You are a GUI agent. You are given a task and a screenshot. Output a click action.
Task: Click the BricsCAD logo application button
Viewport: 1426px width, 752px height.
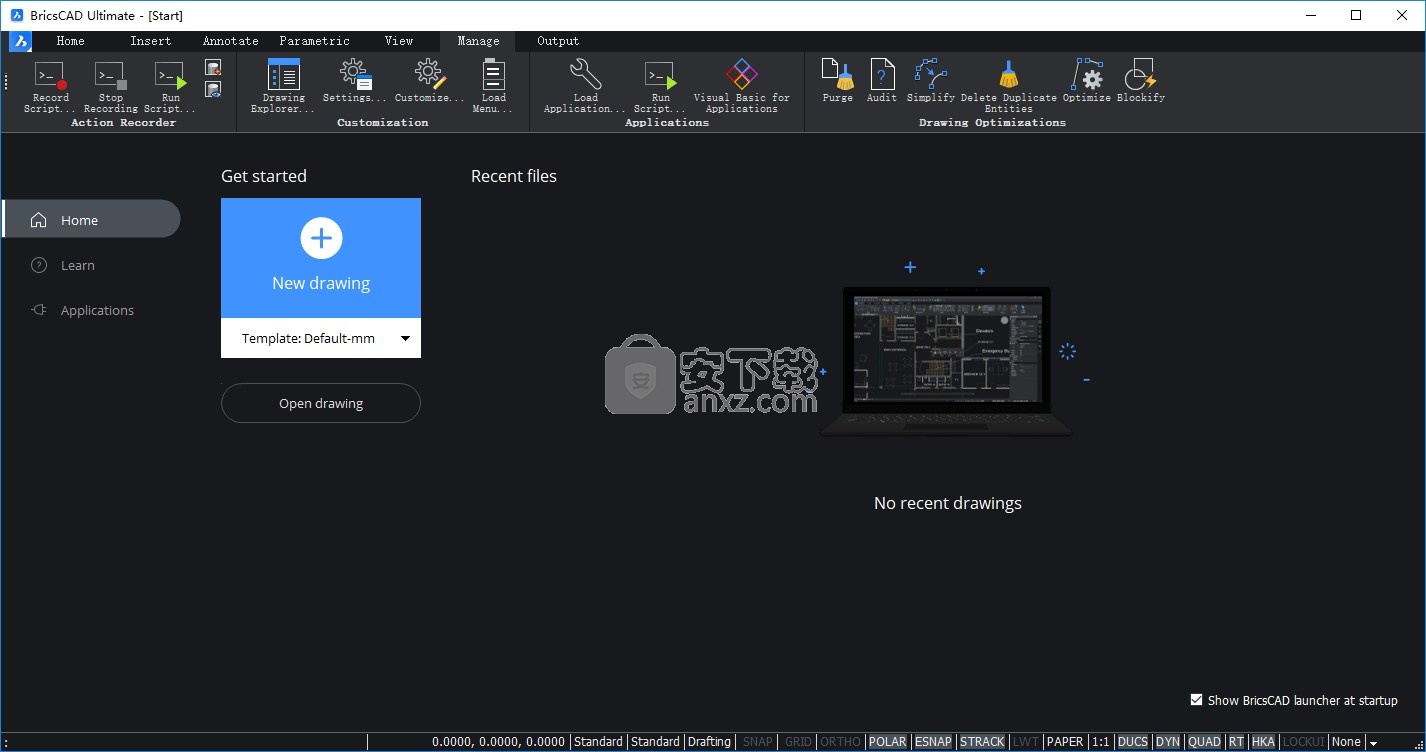[x=21, y=41]
